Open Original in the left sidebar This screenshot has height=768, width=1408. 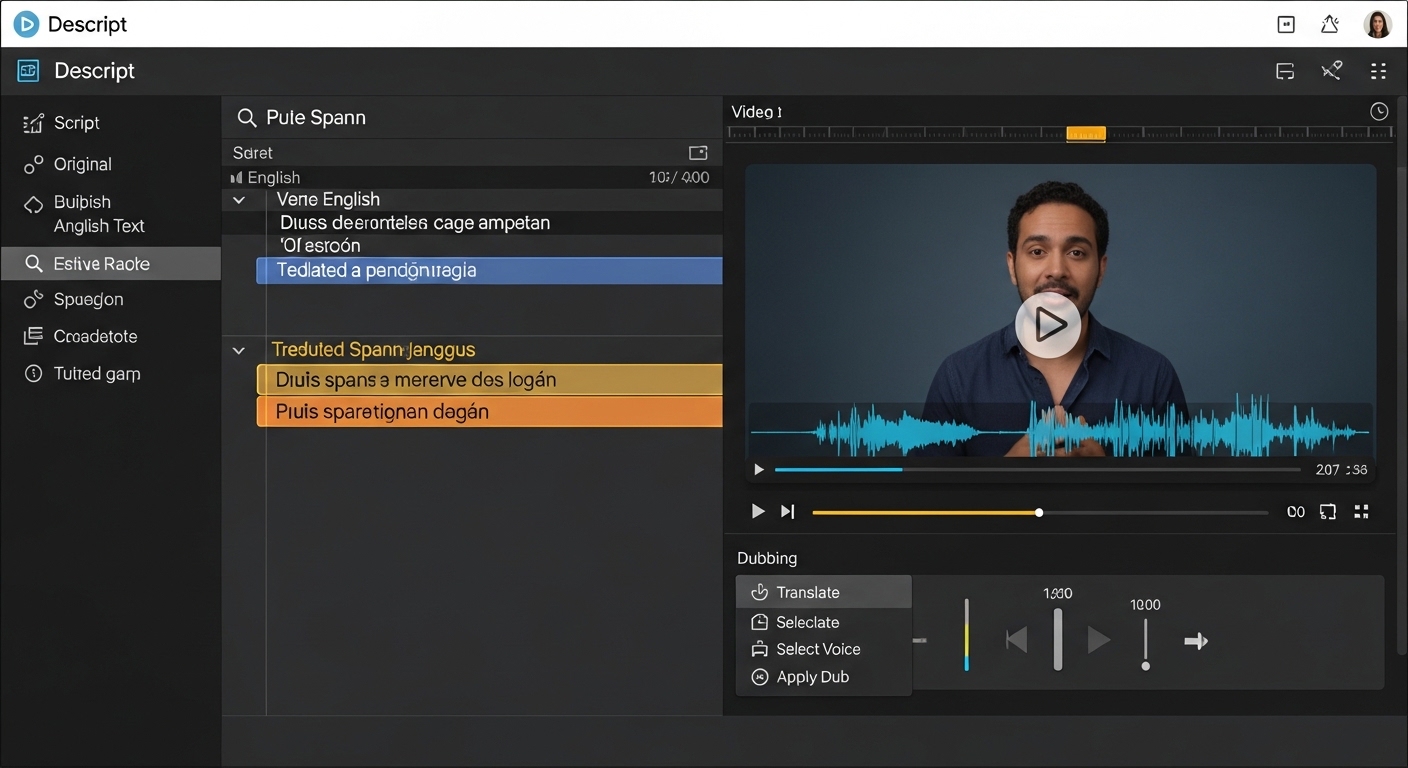pyautogui.click(x=82, y=164)
